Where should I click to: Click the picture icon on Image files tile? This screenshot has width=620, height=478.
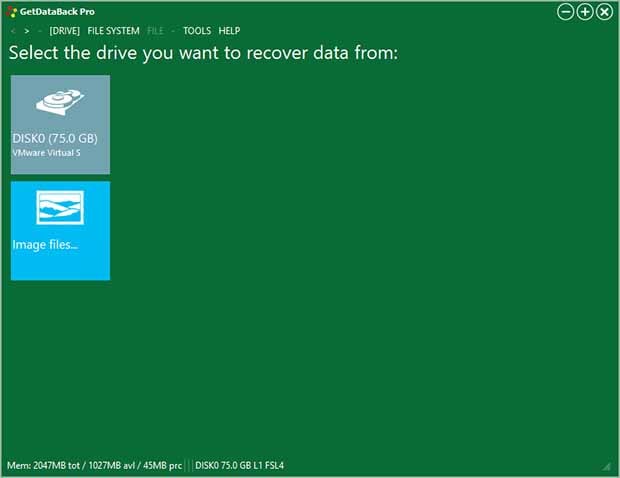[60, 208]
